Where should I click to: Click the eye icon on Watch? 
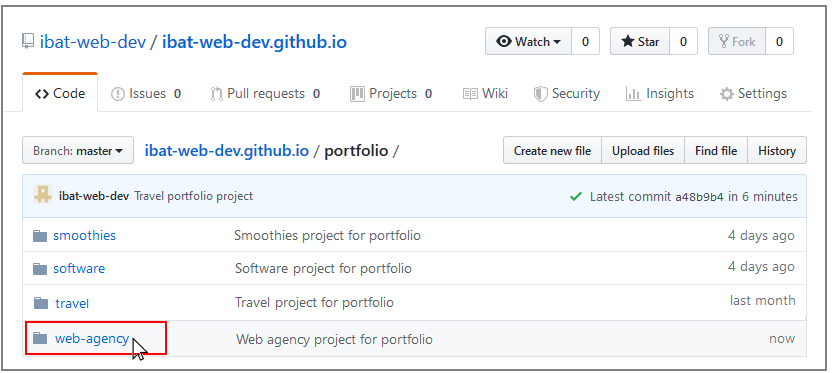(504, 42)
